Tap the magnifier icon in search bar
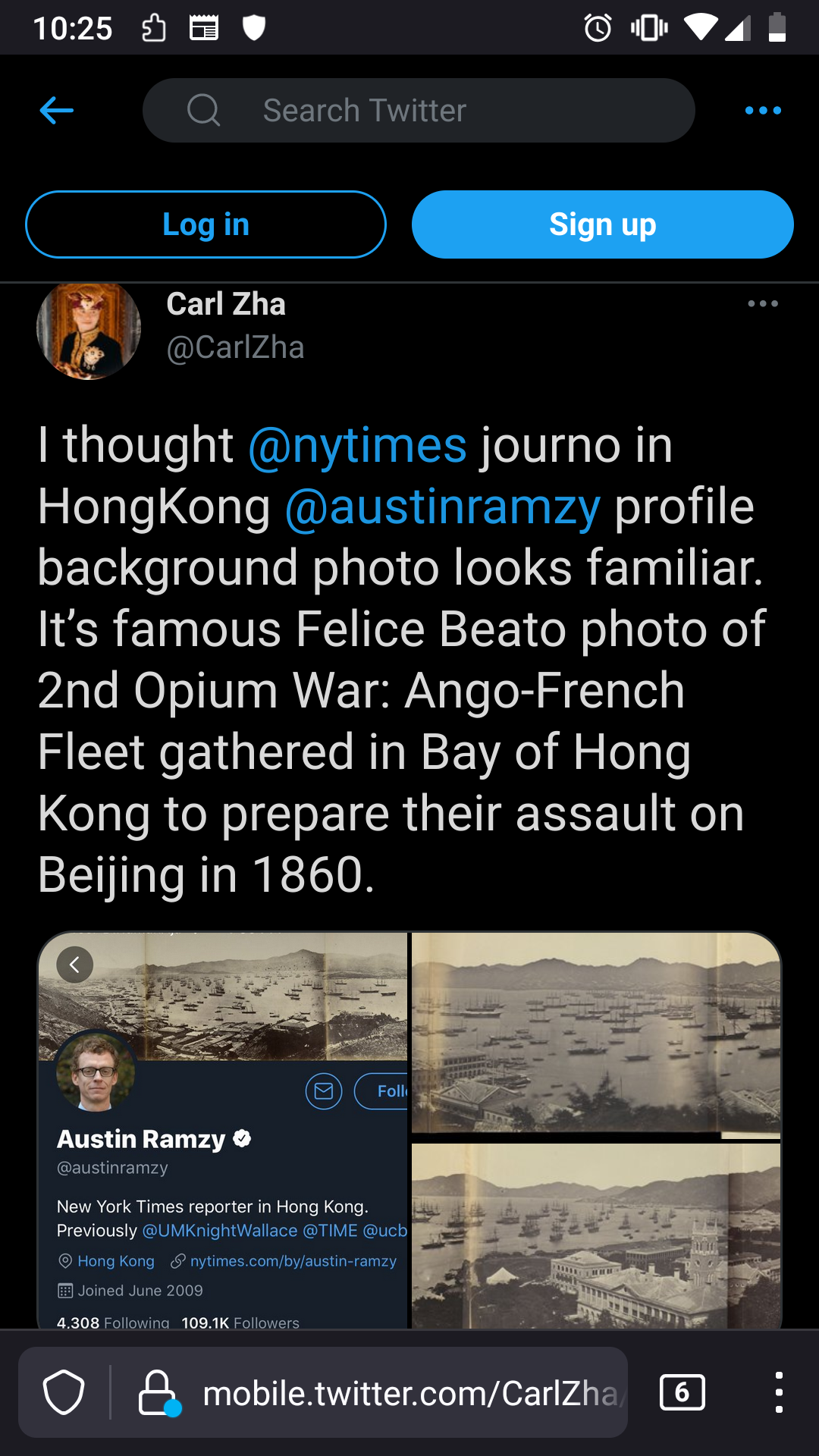819x1456 pixels. pyautogui.click(x=204, y=111)
